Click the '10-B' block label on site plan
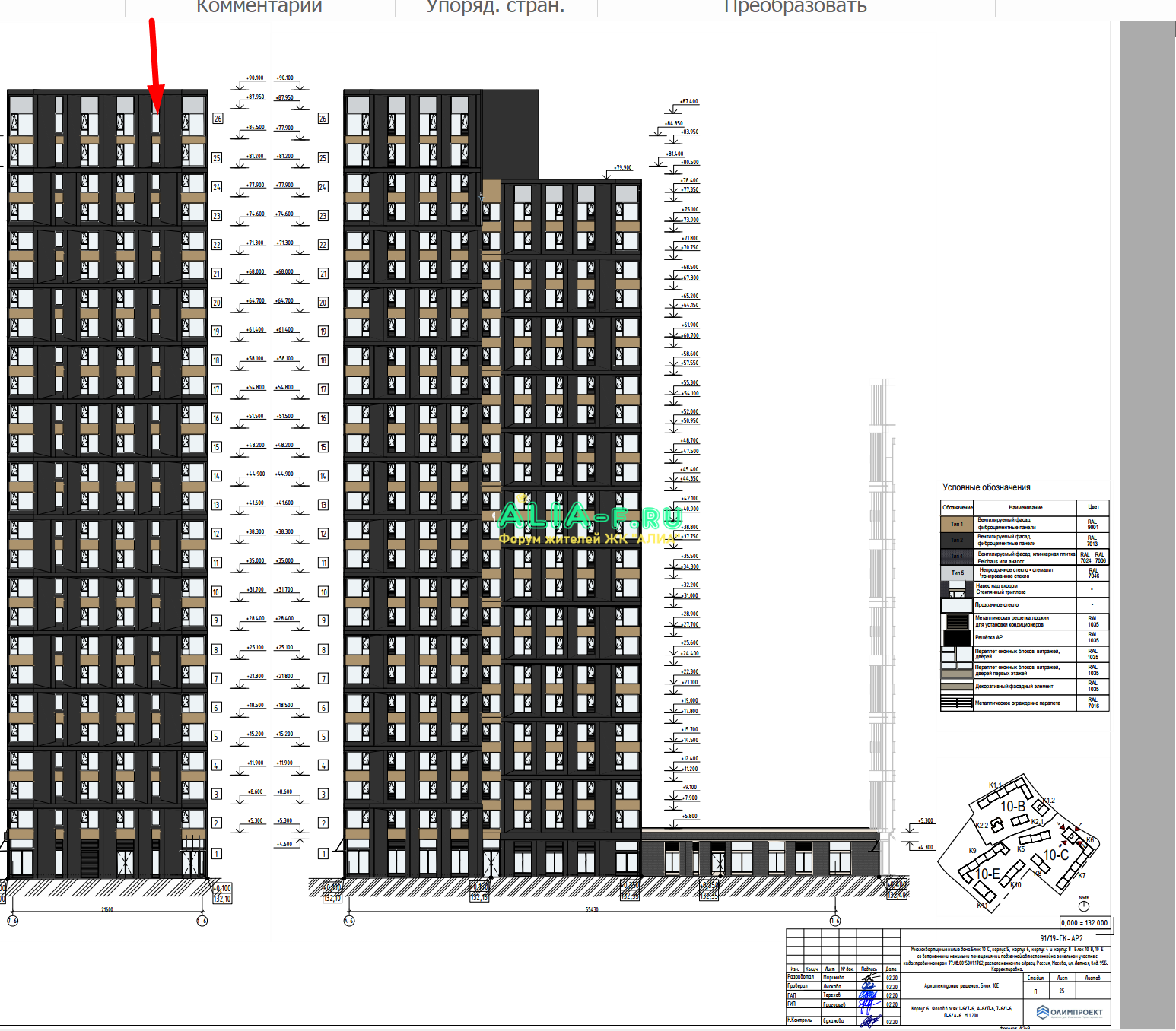This screenshot has width=1176, height=1031. point(1012,807)
